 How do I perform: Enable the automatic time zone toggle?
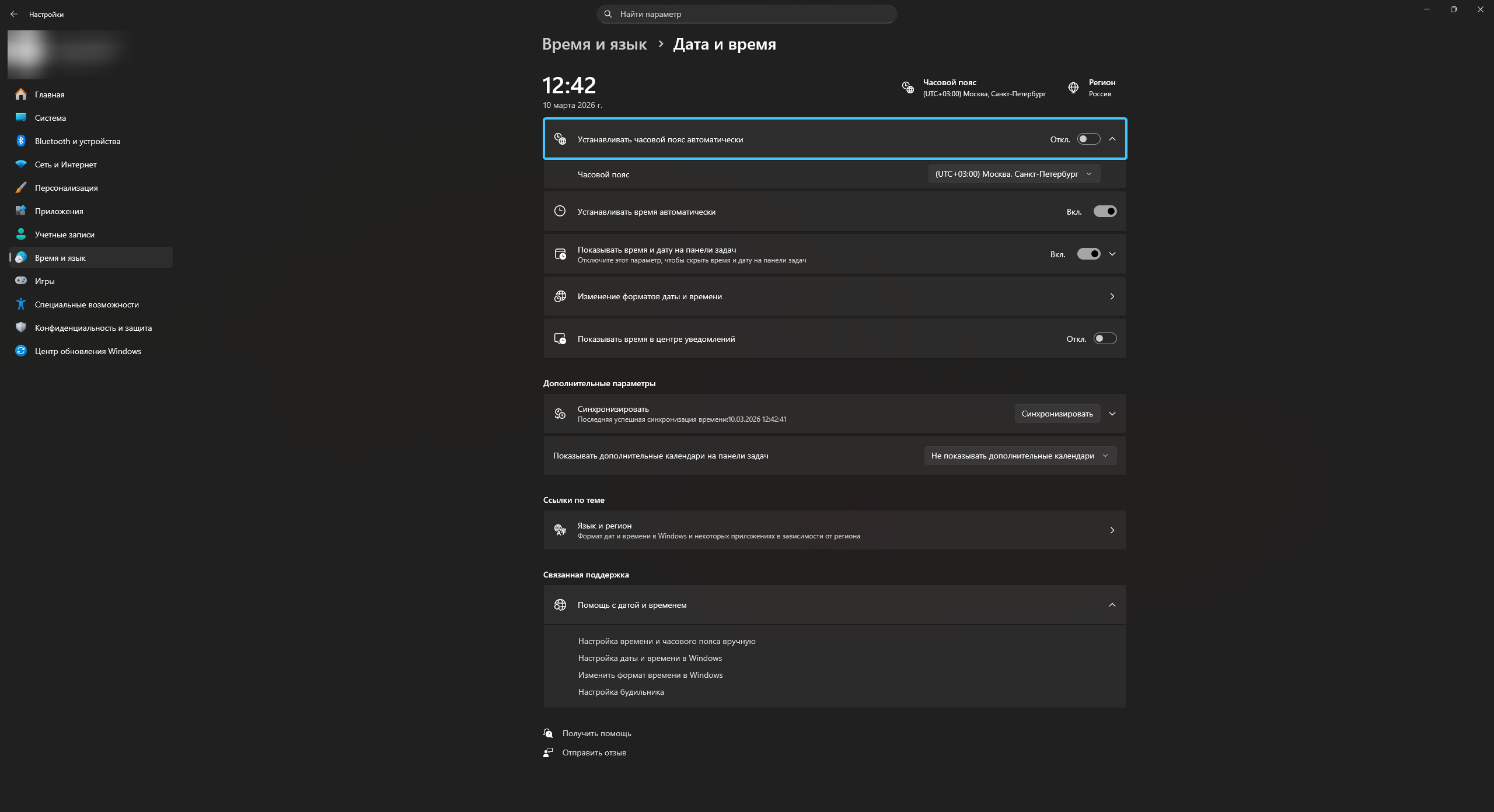(x=1088, y=139)
